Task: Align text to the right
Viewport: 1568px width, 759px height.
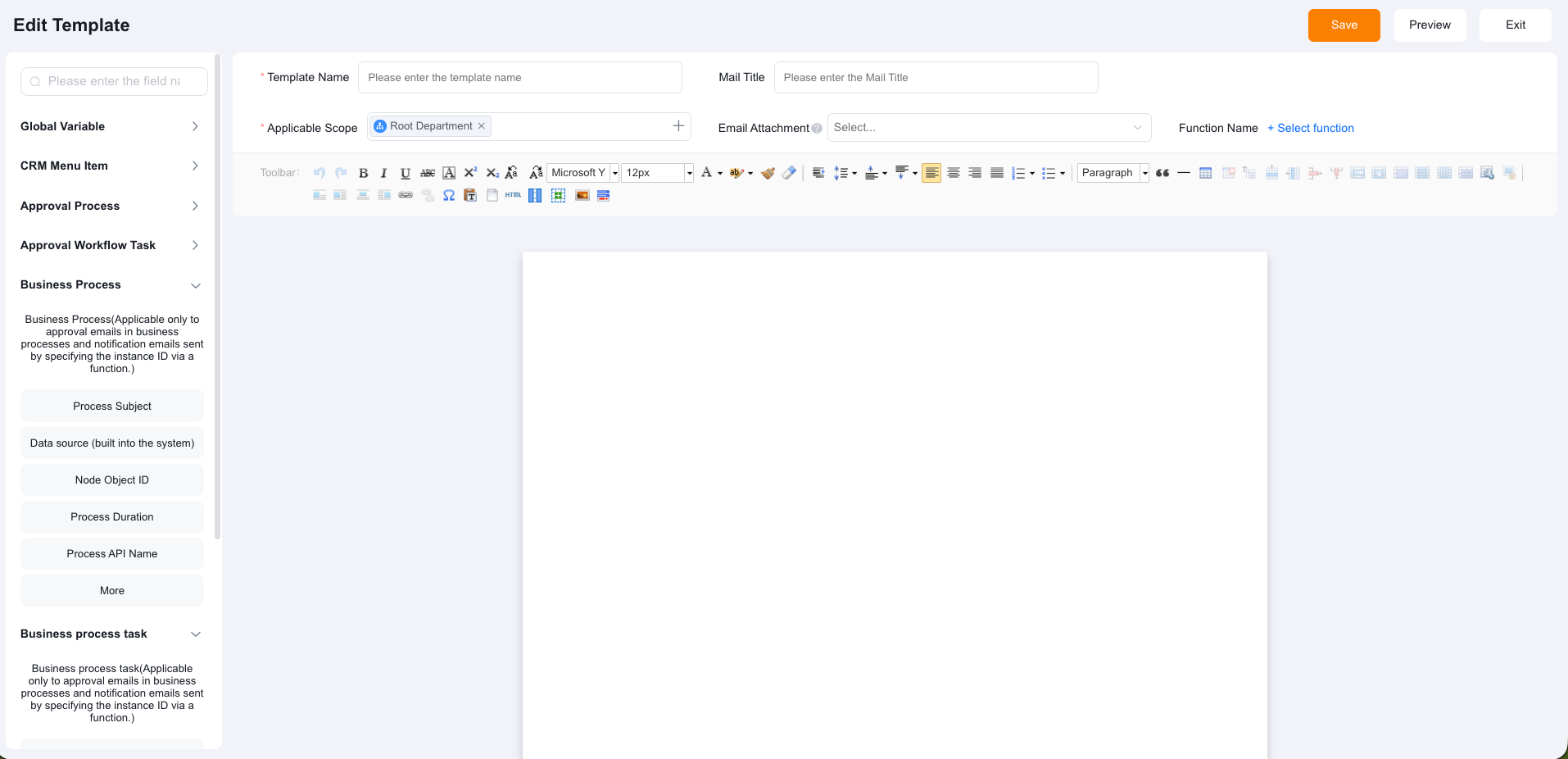Action: (x=975, y=173)
